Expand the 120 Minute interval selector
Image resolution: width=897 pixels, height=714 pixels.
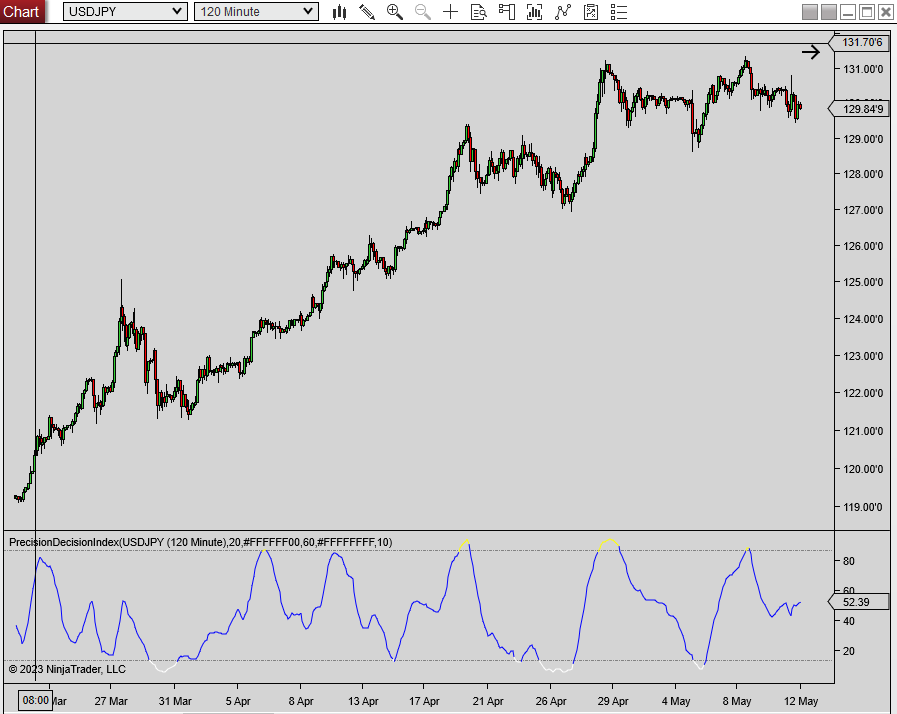[255, 11]
